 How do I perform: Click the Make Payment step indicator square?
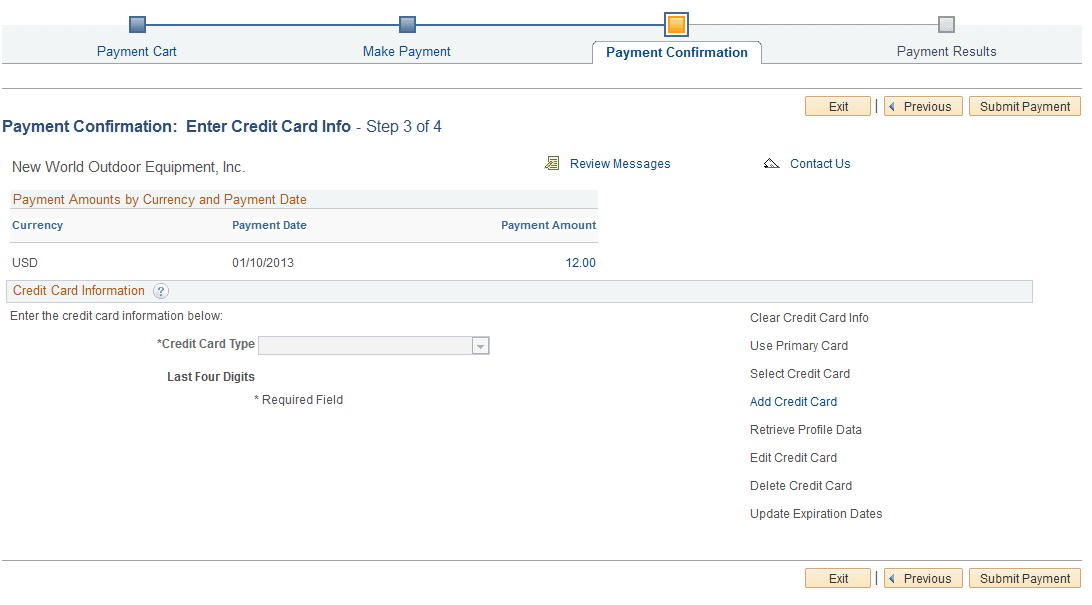pos(407,24)
